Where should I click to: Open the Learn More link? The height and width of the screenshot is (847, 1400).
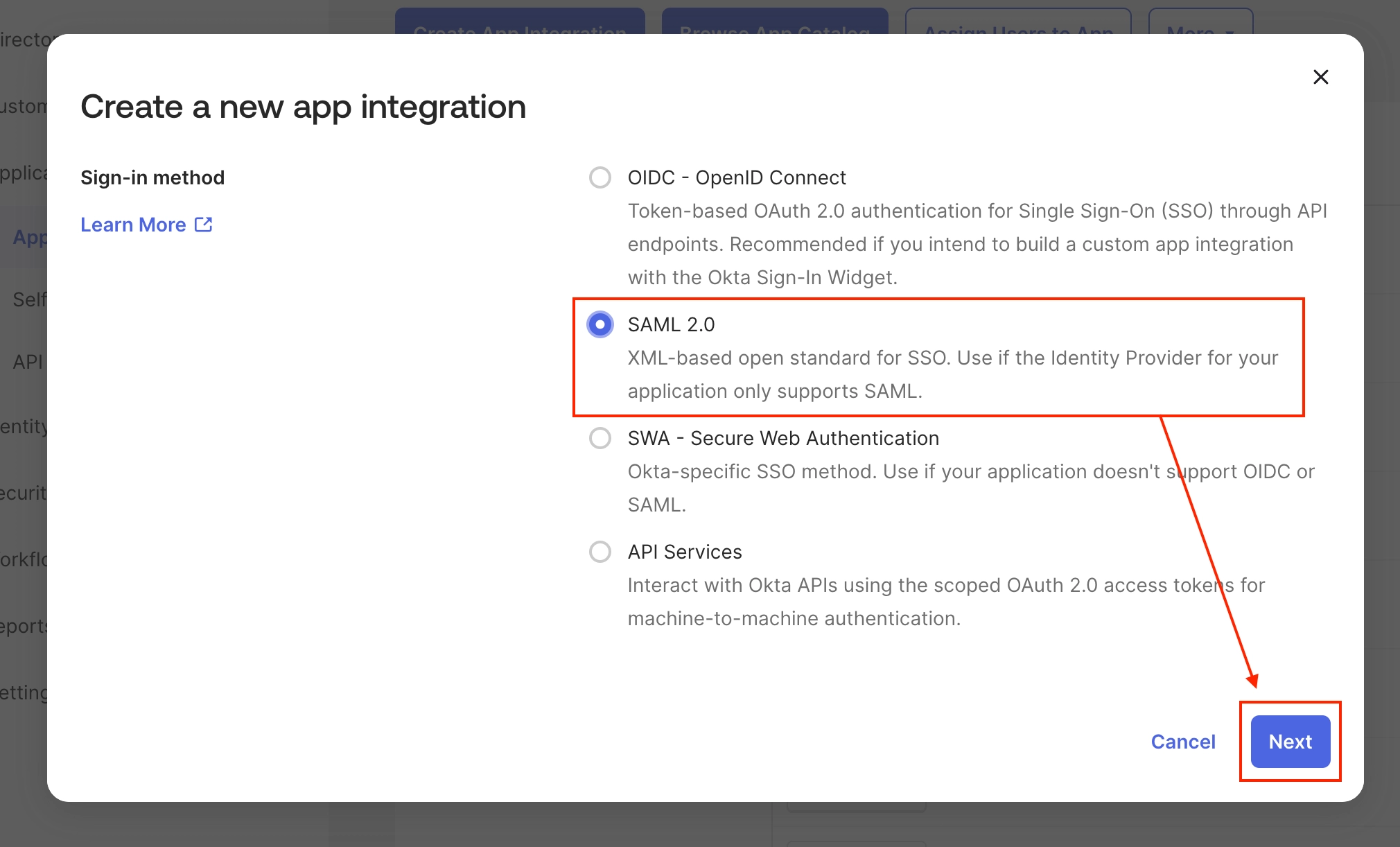(133, 225)
